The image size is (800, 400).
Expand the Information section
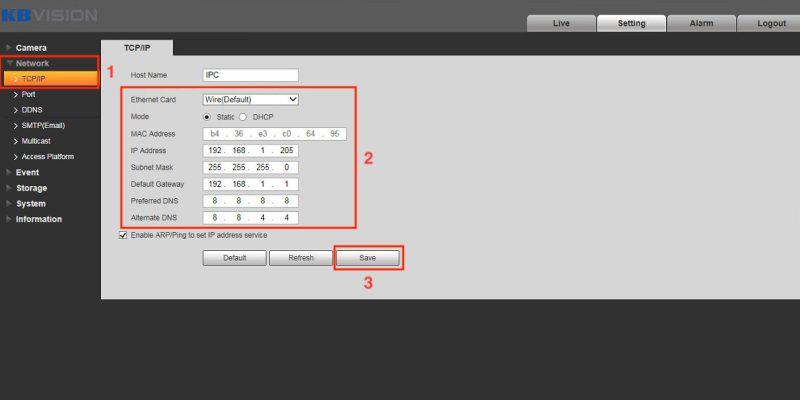pos(38,219)
